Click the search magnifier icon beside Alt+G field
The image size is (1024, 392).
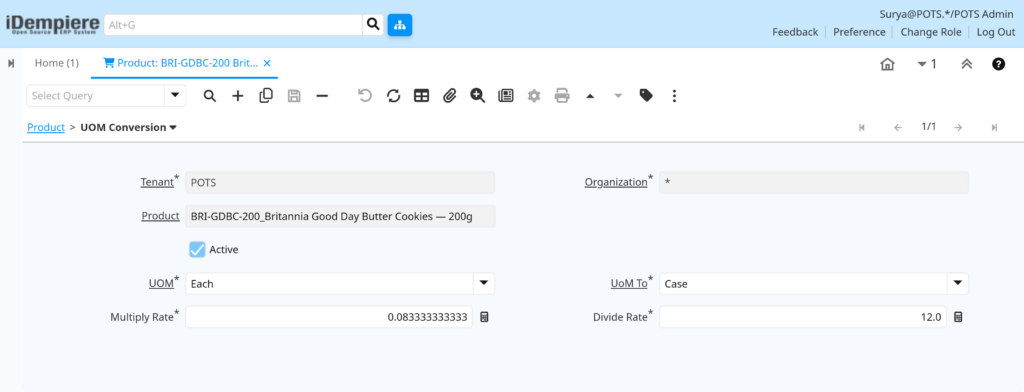373,25
